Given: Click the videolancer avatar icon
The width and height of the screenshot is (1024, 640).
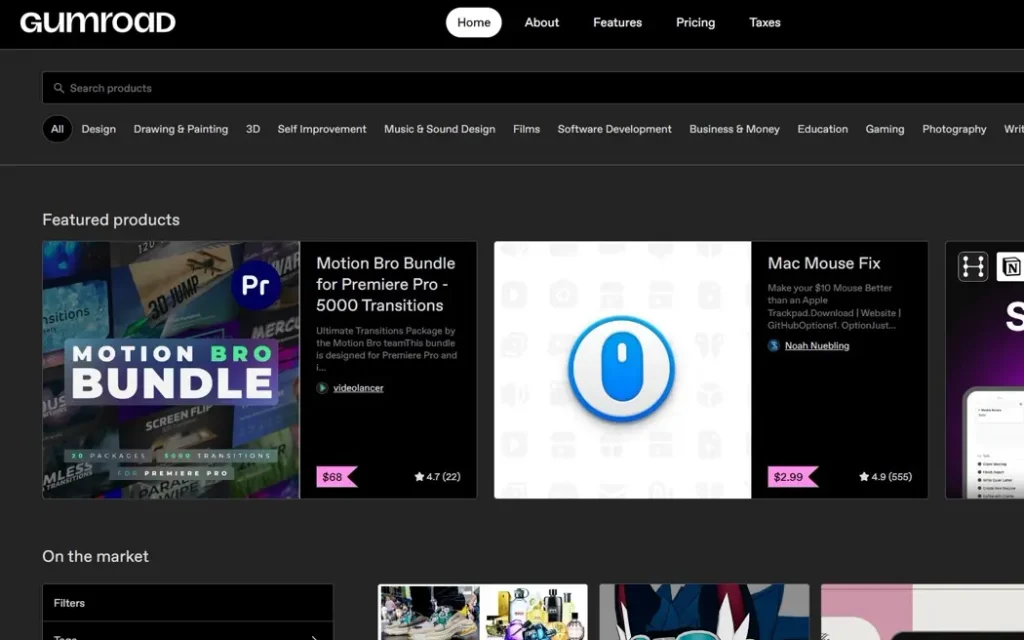Looking at the screenshot, I should click(x=322, y=388).
